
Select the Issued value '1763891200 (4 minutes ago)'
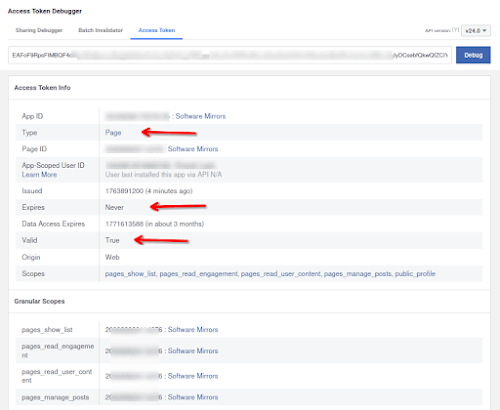149,191
